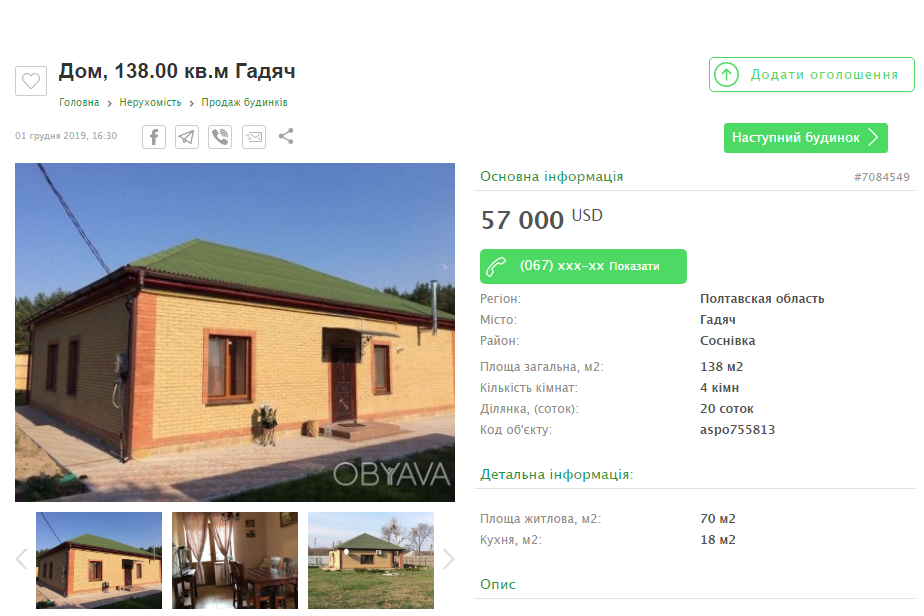Go to next house via Наступний будинок
The width and height of the screenshot is (924, 616).
click(x=806, y=138)
